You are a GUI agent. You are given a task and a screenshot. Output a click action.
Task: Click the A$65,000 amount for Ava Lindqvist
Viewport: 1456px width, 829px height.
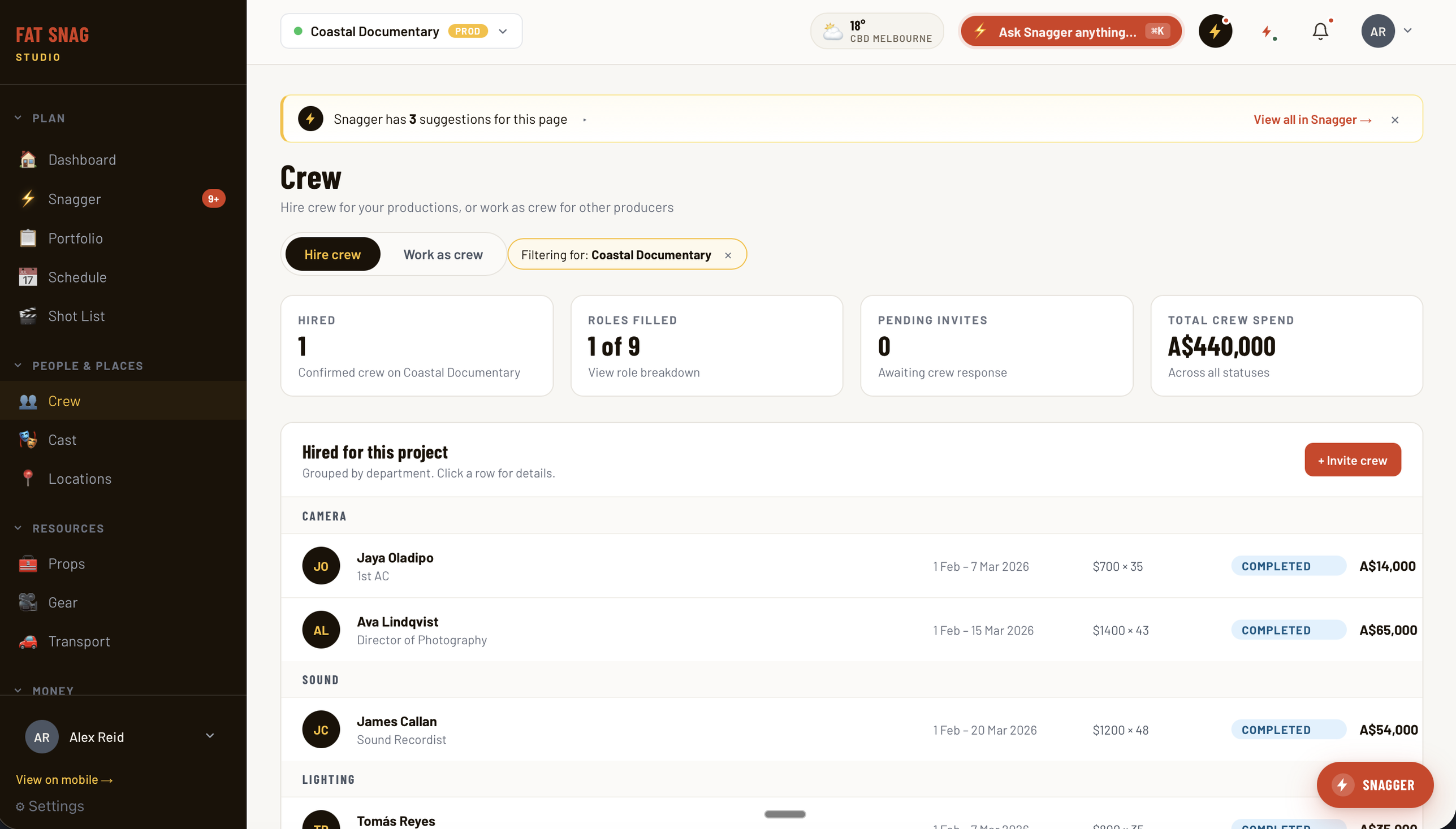pyautogui.click(x=1388, y=630)
